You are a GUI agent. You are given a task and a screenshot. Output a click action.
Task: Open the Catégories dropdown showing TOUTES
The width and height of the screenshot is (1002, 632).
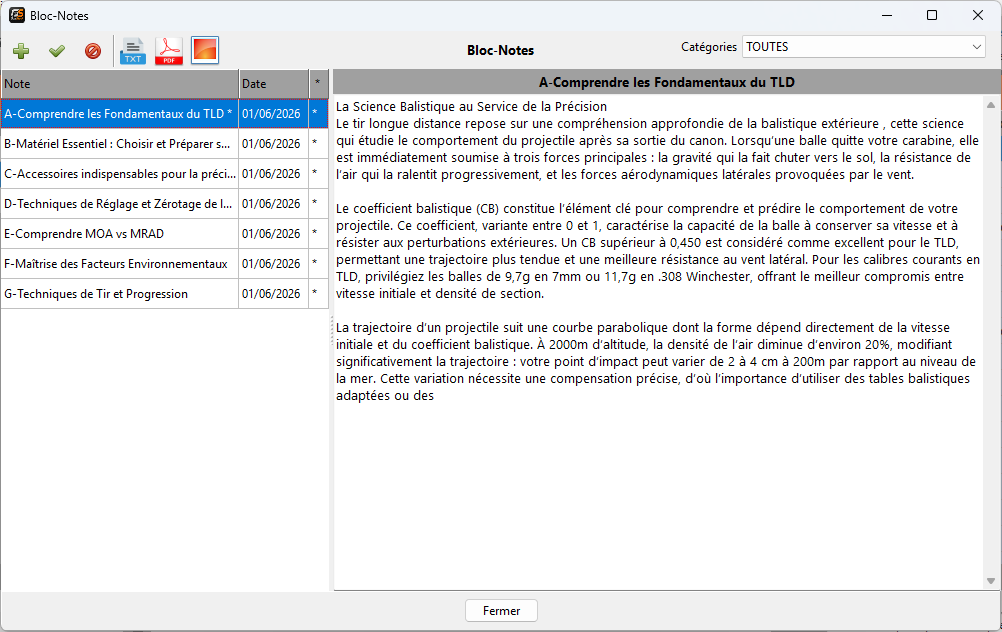click(x=863, y=47)
